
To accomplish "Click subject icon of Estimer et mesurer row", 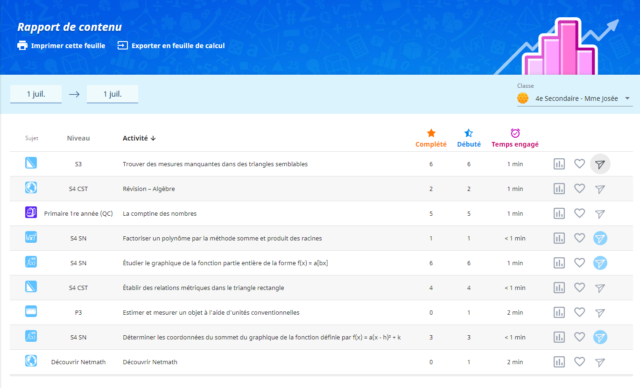I will 31,312.
